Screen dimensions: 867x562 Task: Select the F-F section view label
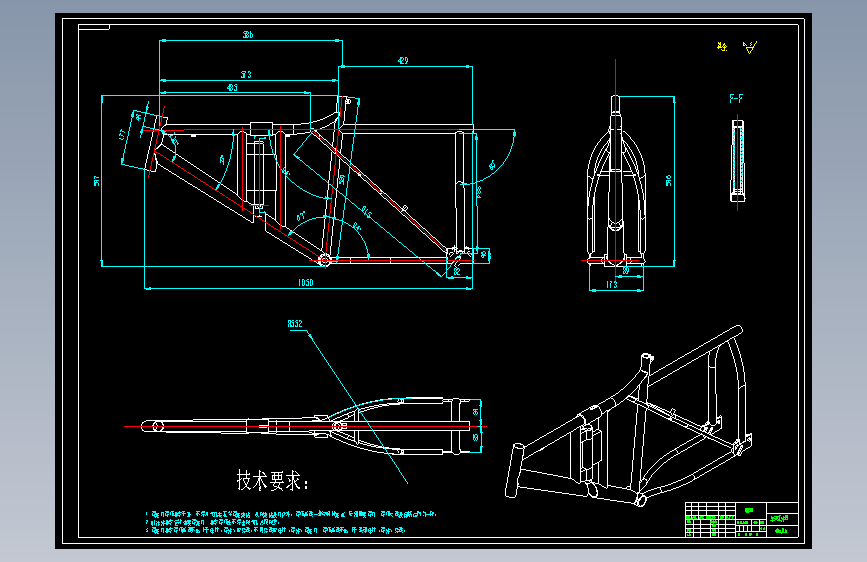pyautogui.click(x=736, y=99)
